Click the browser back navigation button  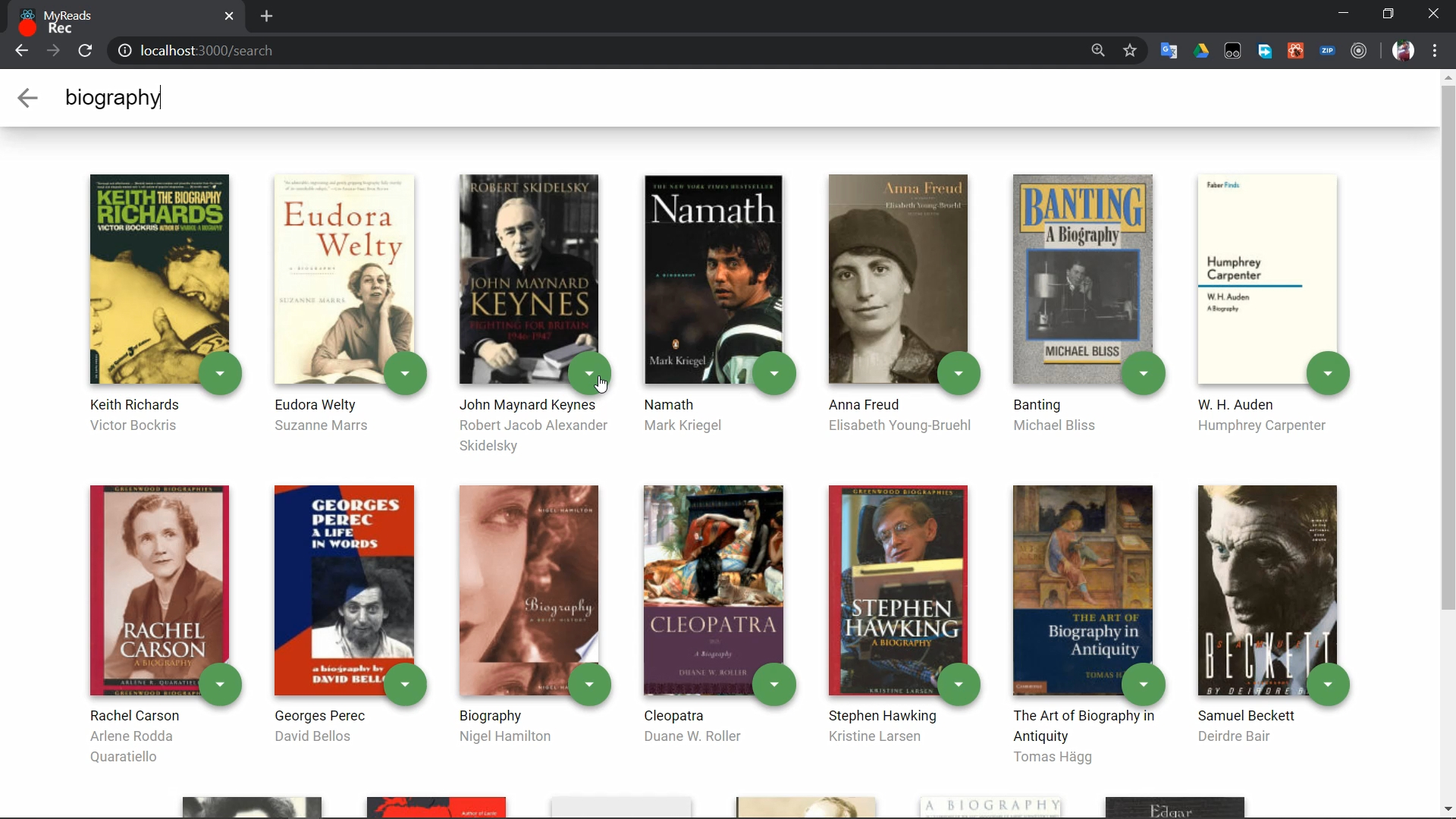tap(21, 51)
